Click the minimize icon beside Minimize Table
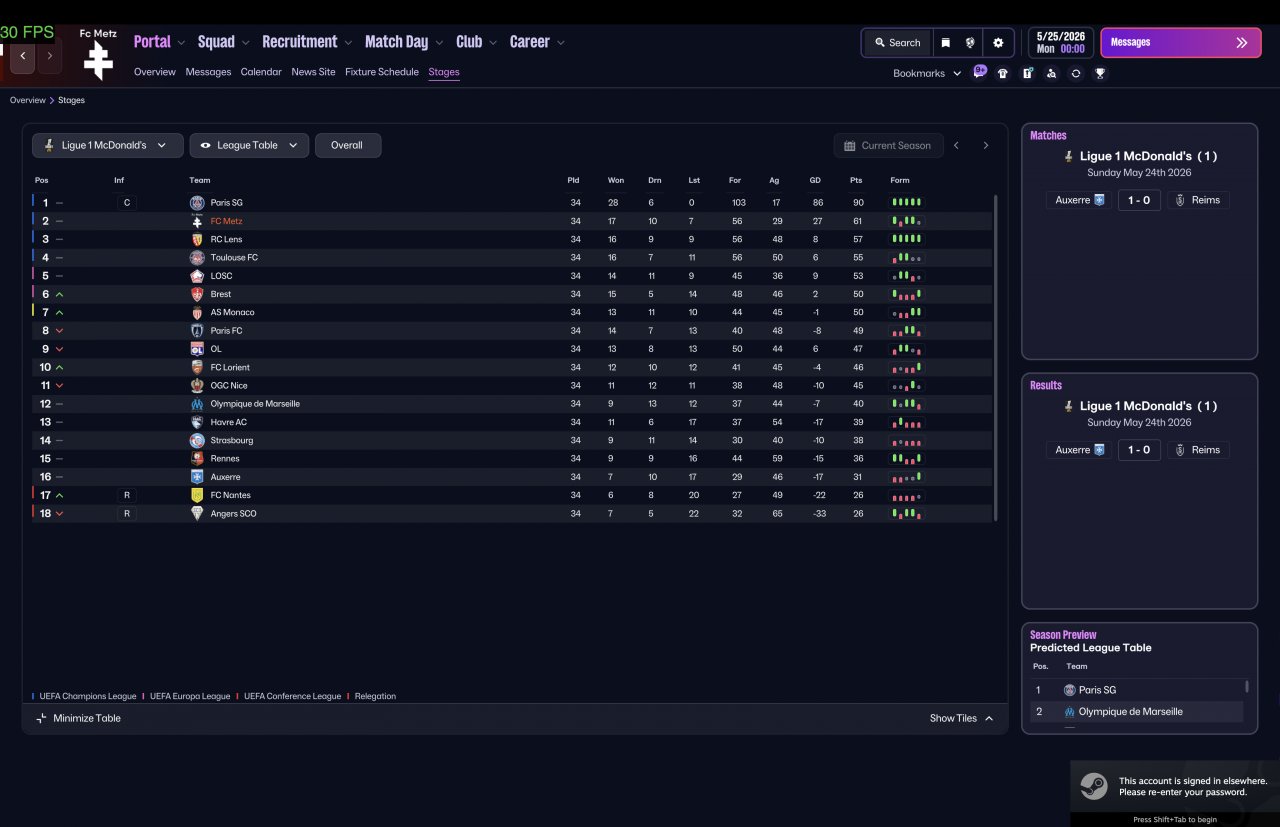The image size is (1280, 827). click(x=41, y=718)
